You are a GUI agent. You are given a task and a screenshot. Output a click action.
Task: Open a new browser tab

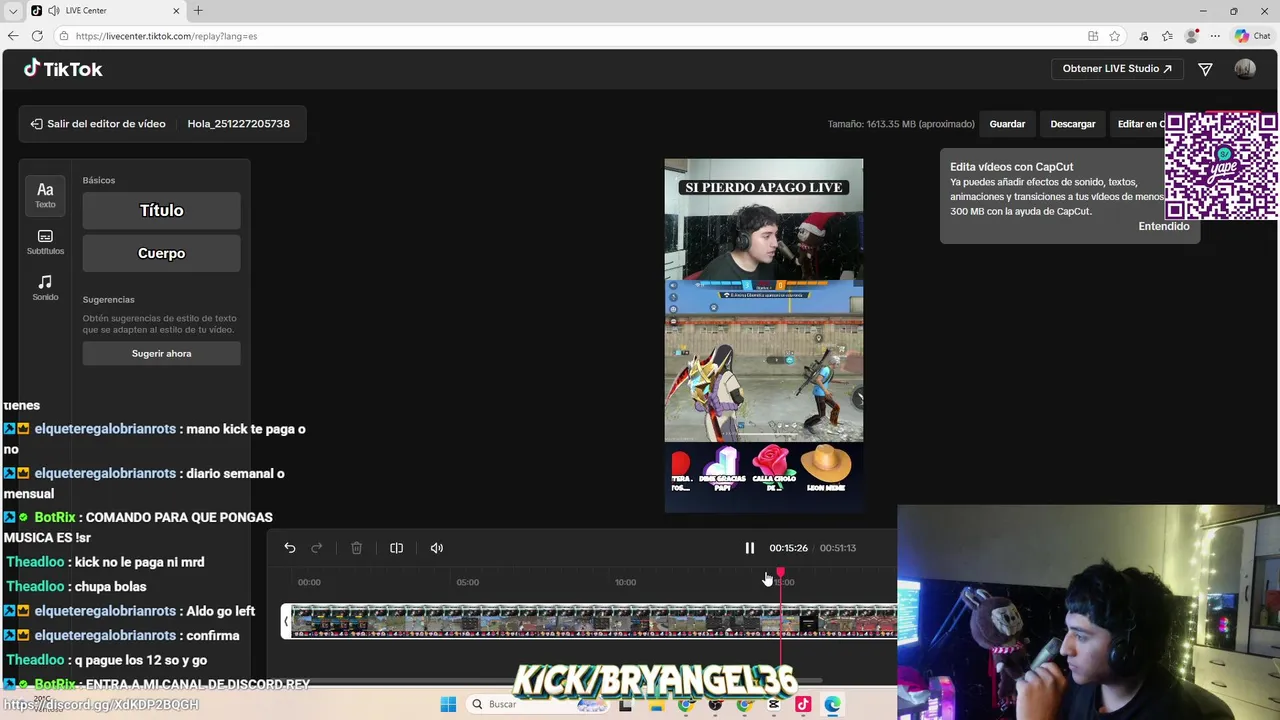tap(198, 11)
